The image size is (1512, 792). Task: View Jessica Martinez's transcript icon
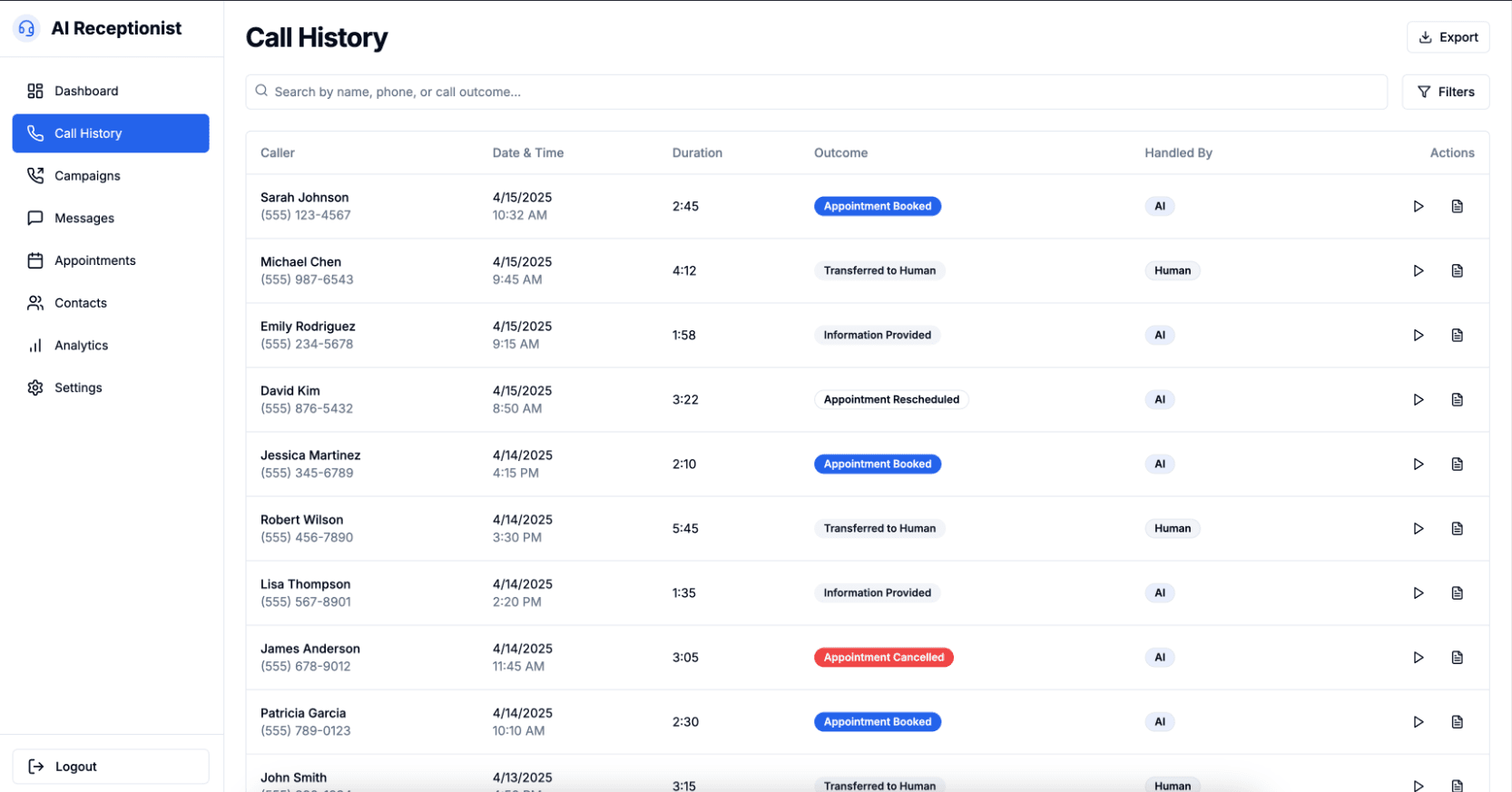[x=1457, y=464]
